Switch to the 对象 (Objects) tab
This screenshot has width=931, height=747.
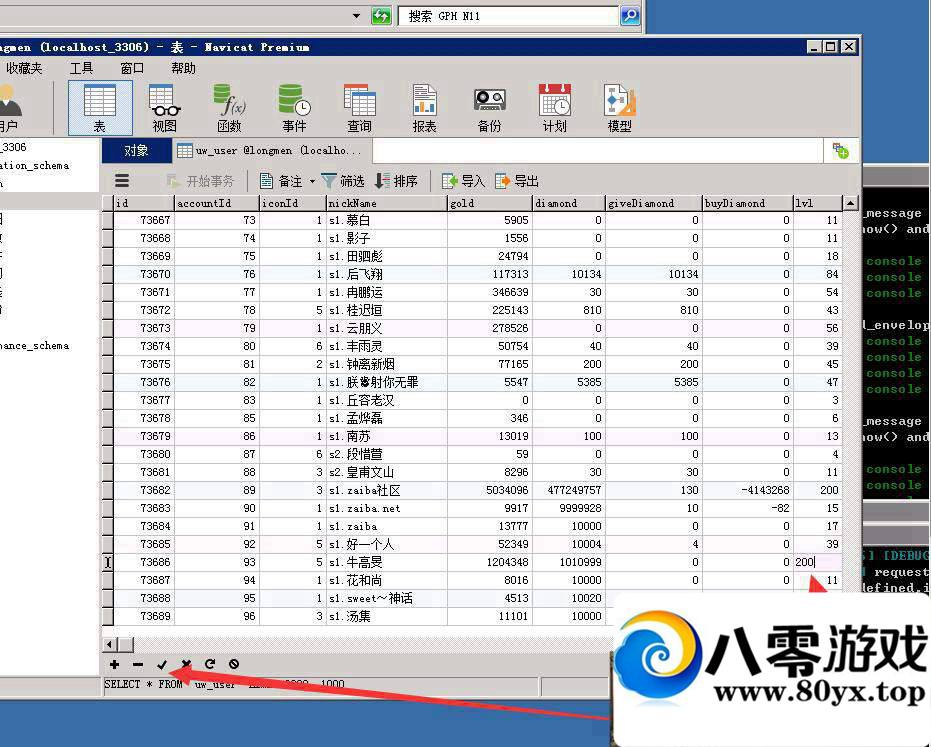coord(136,150)
